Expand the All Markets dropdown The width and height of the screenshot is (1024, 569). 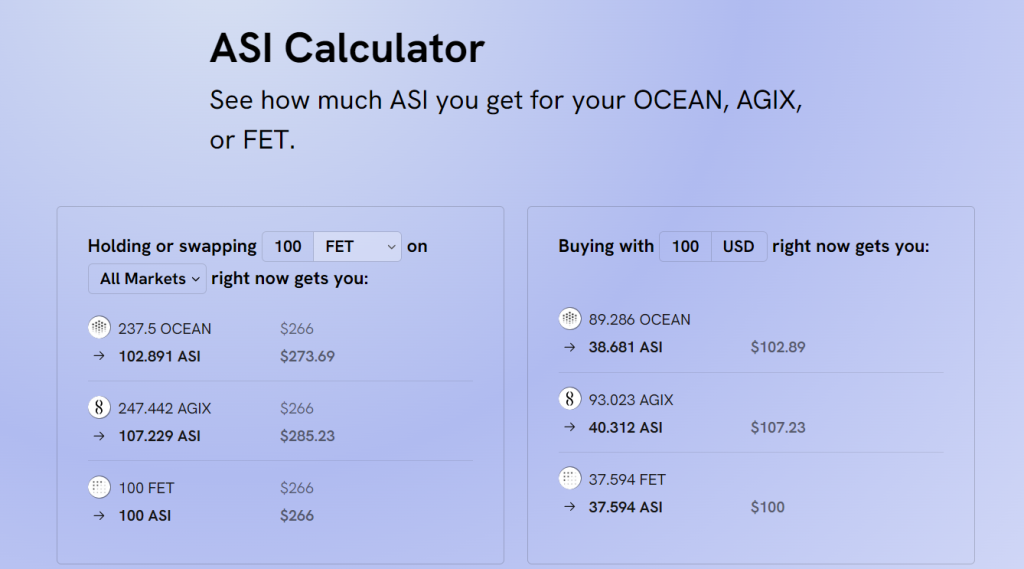148,279
